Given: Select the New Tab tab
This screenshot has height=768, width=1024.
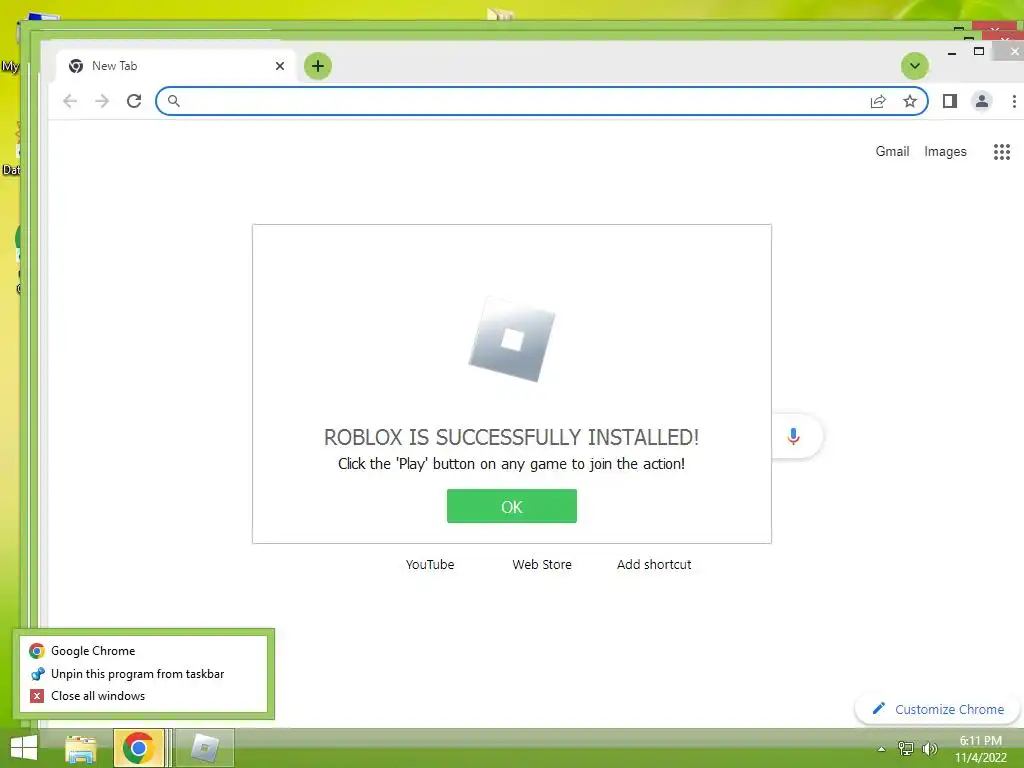Looking at the screenshot, I should pyautogui.click(x=176, y=66).
